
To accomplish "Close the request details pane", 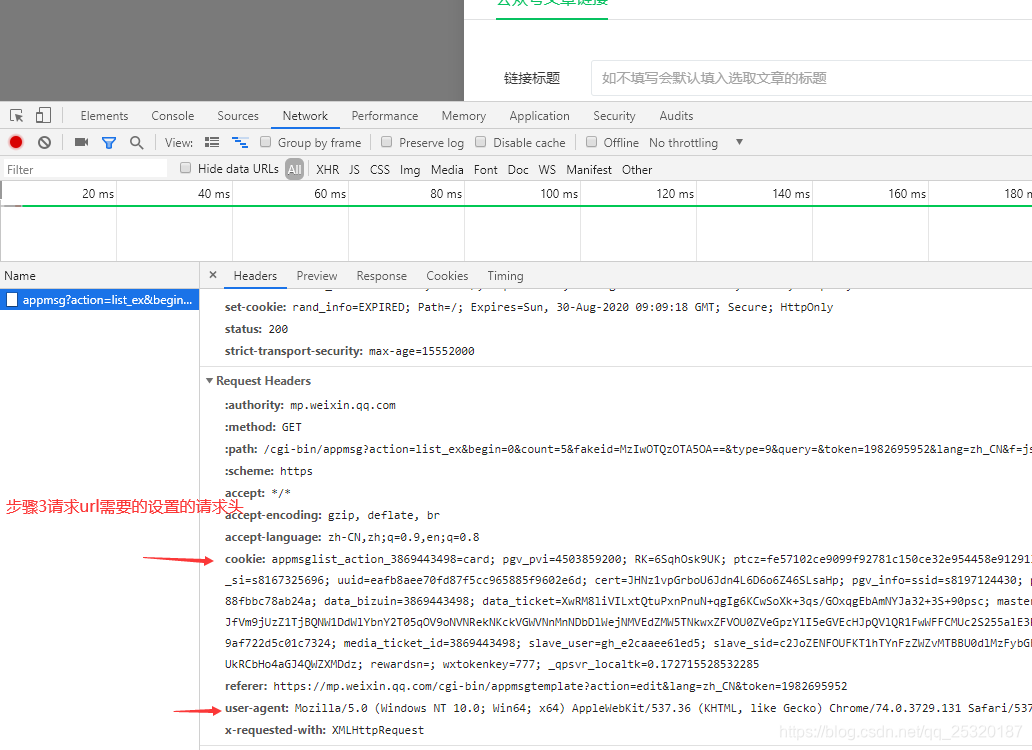I will tap(213, 275).
